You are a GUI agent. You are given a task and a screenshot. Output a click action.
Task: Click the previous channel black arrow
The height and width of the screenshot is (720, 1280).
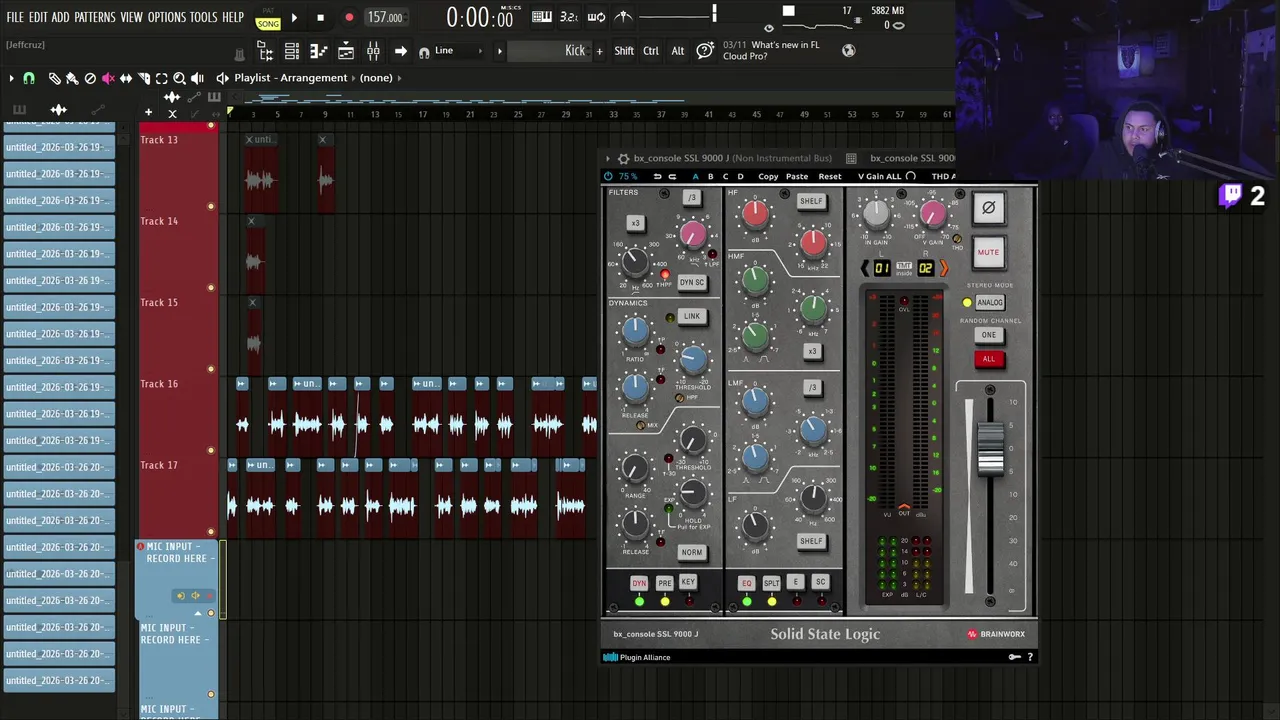865,268
